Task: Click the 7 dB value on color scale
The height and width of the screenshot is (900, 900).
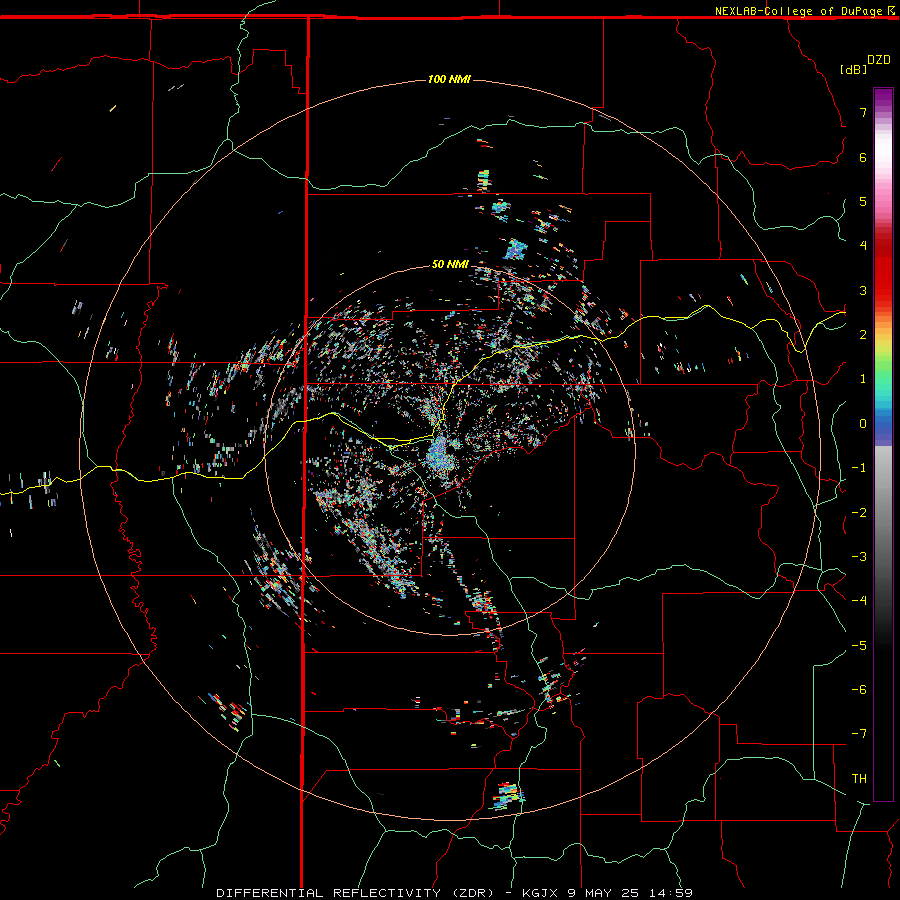Action: [x=863, y=112]
